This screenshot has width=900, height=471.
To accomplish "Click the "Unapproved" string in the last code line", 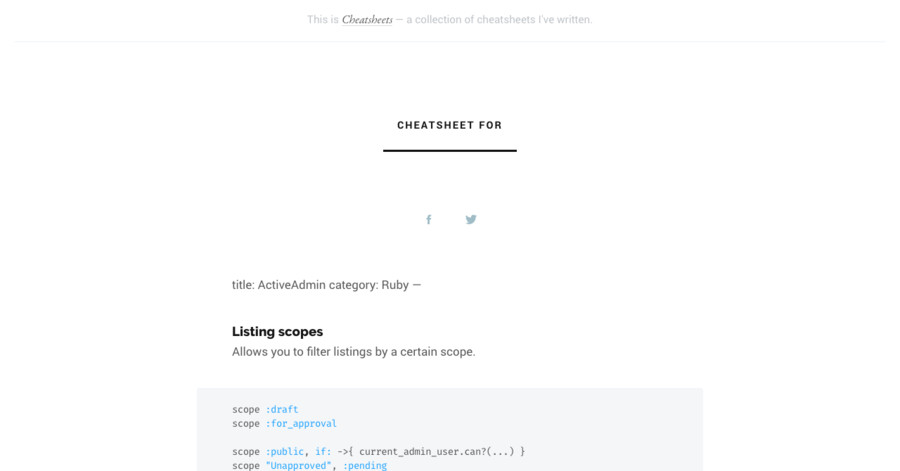I will (x=298, y=465).
